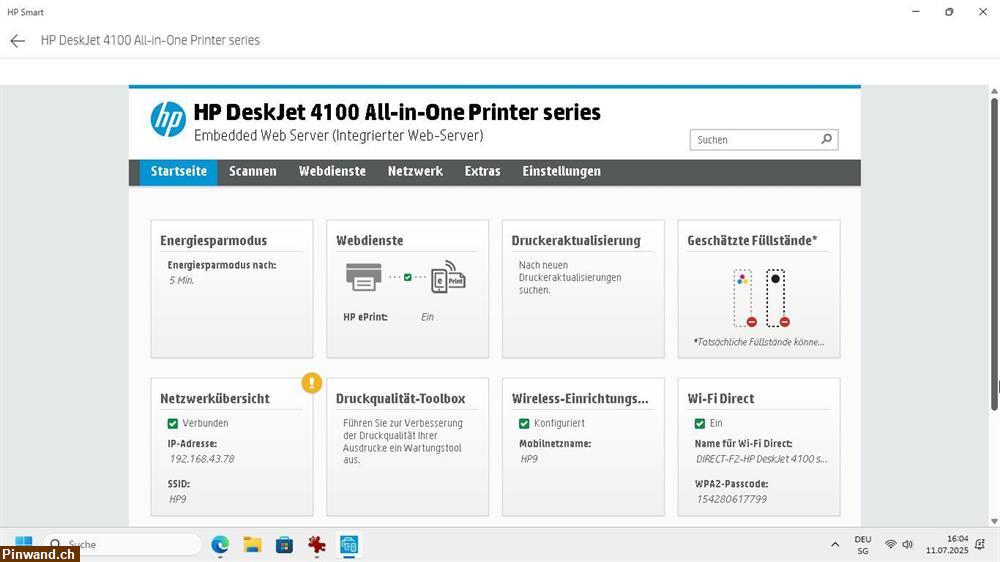This screenshot has height=562, width=1000.
Task: Switch to the Netzwerk tab
Action: tap(415, 172)
